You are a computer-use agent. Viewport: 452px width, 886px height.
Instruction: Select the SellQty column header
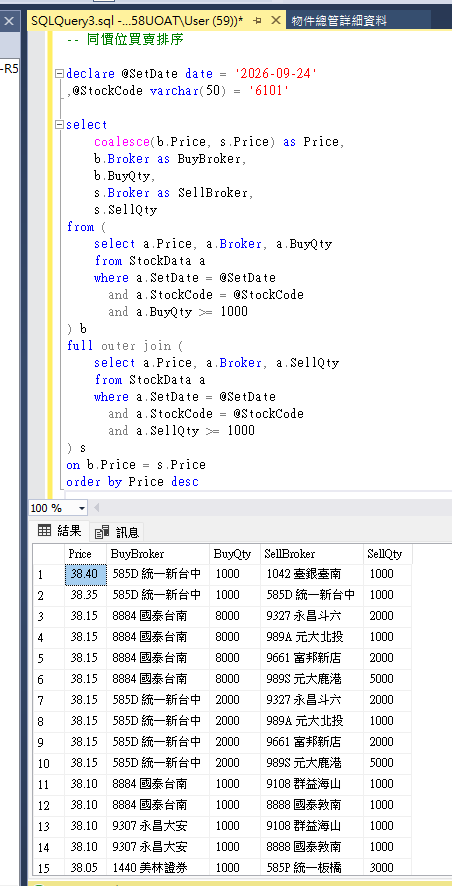pos(388,554)
